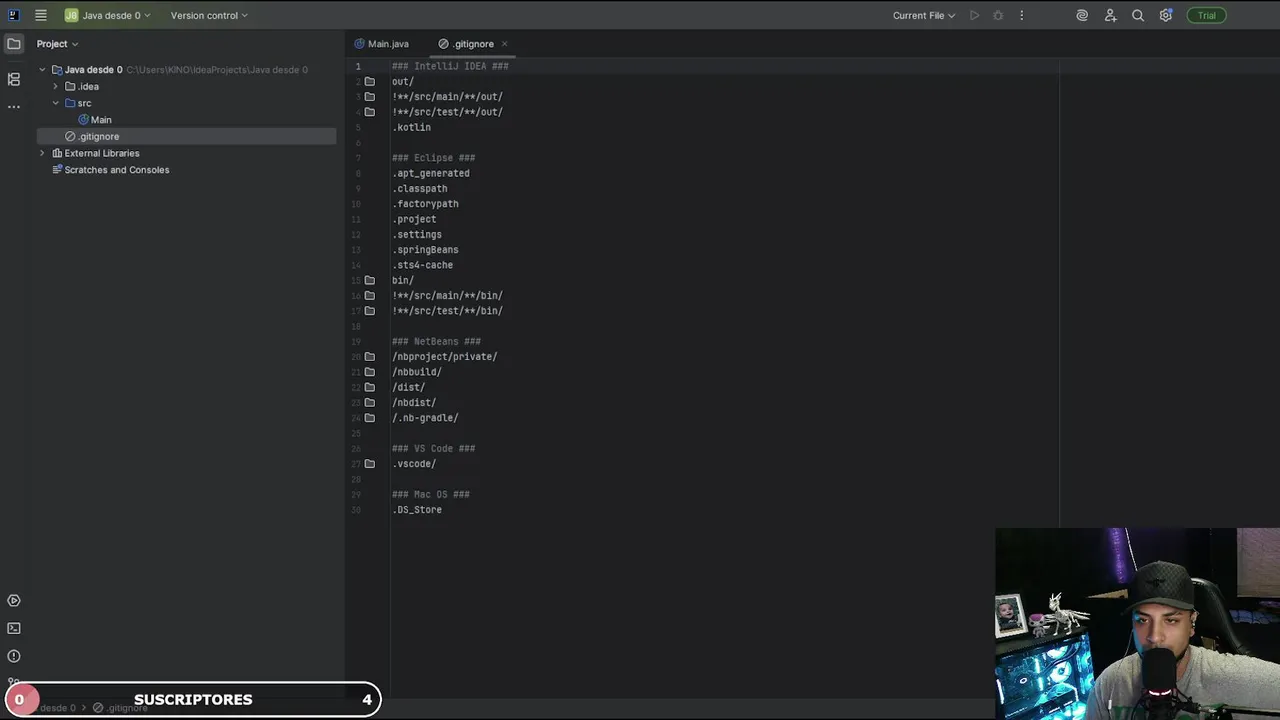The image size is (1280, 720).
Task: Click gutter folder icon for !**/src/test/**/out/
Action: tap(370, 112)
